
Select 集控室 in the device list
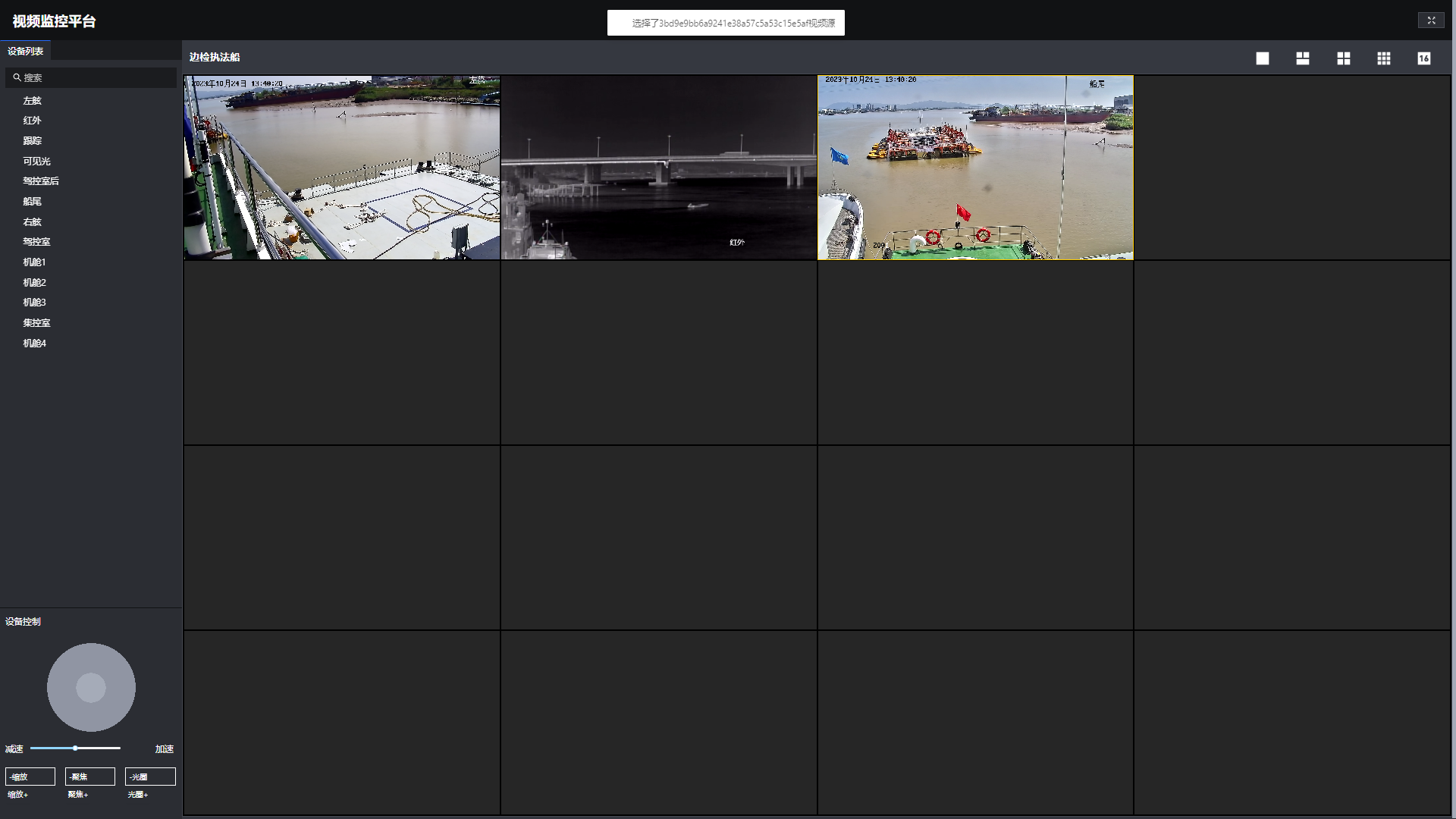(36, 323)
